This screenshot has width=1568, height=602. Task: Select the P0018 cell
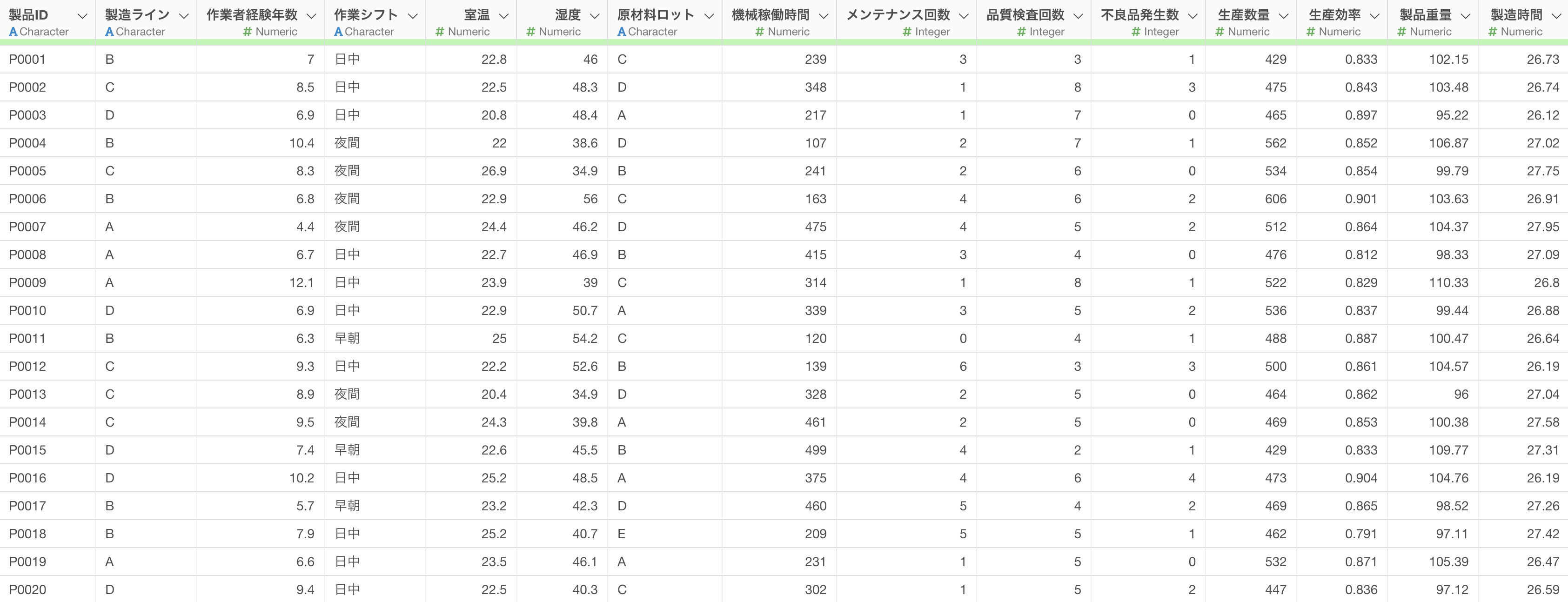click(x=47, y=534)
